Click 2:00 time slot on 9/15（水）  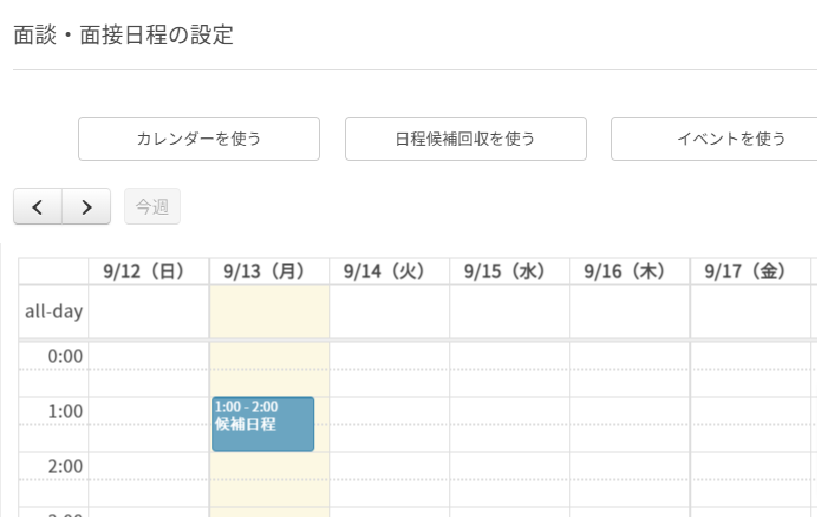[509, 466]
